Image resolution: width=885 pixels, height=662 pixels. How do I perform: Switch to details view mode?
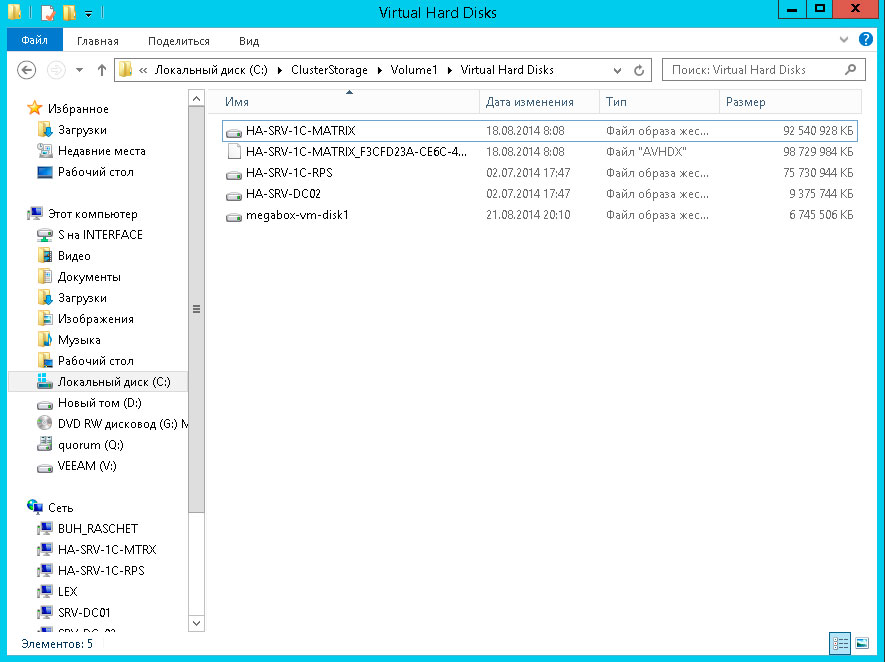(840, 643)
